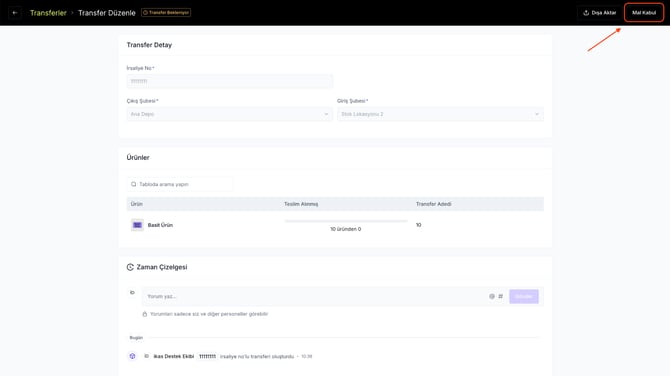Click the Teslim Alınmış progress bar
This screenshot has height=376, width=670.
(346, 221)
